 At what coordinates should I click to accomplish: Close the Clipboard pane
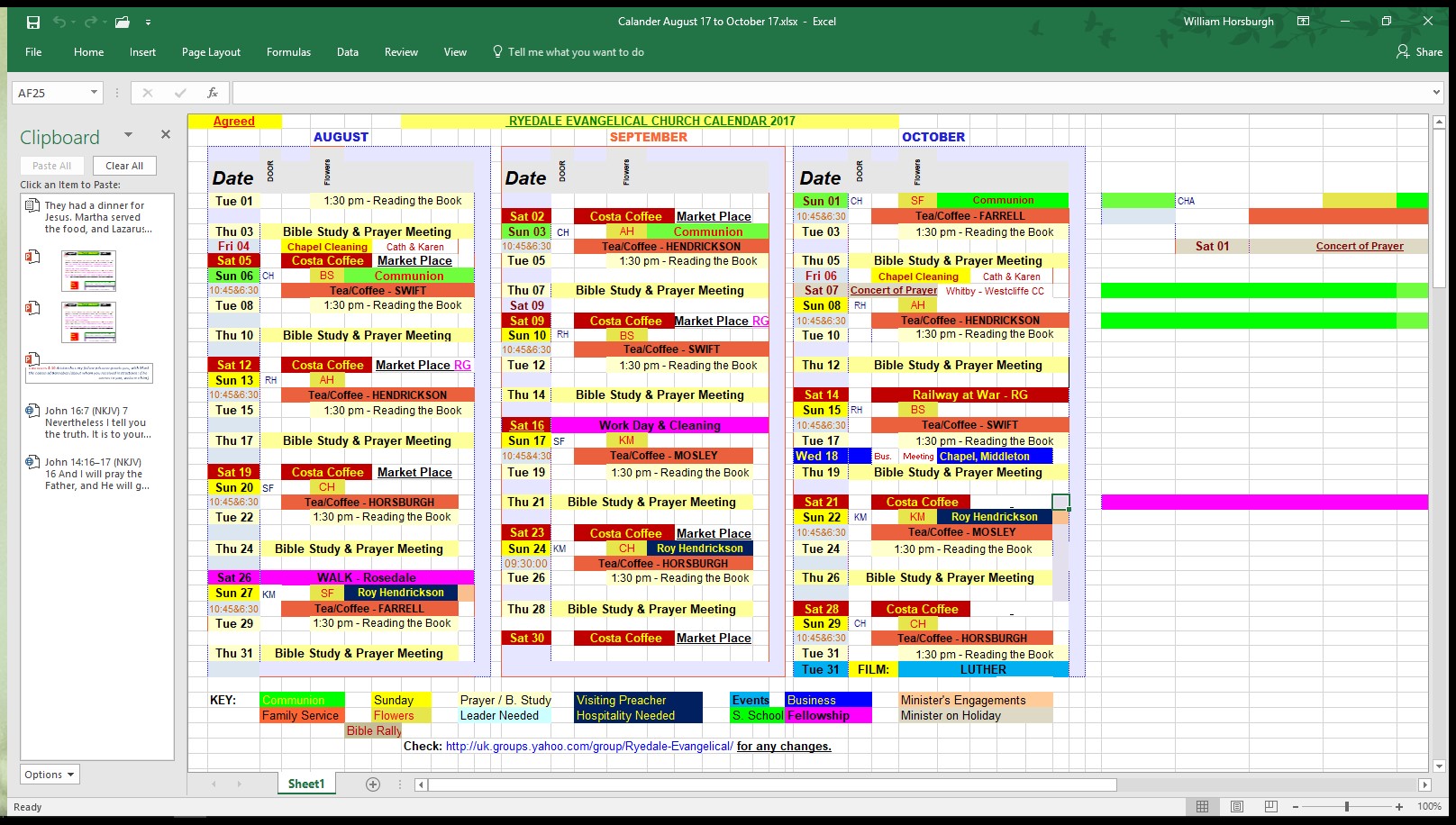click(x=166, y=134)
